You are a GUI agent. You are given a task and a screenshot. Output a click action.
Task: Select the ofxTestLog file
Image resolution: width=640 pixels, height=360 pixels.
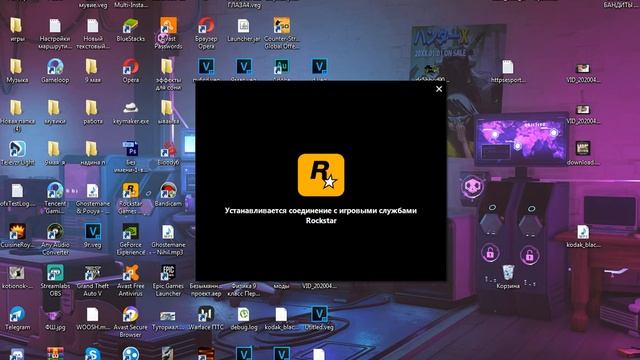coord(17,195)
